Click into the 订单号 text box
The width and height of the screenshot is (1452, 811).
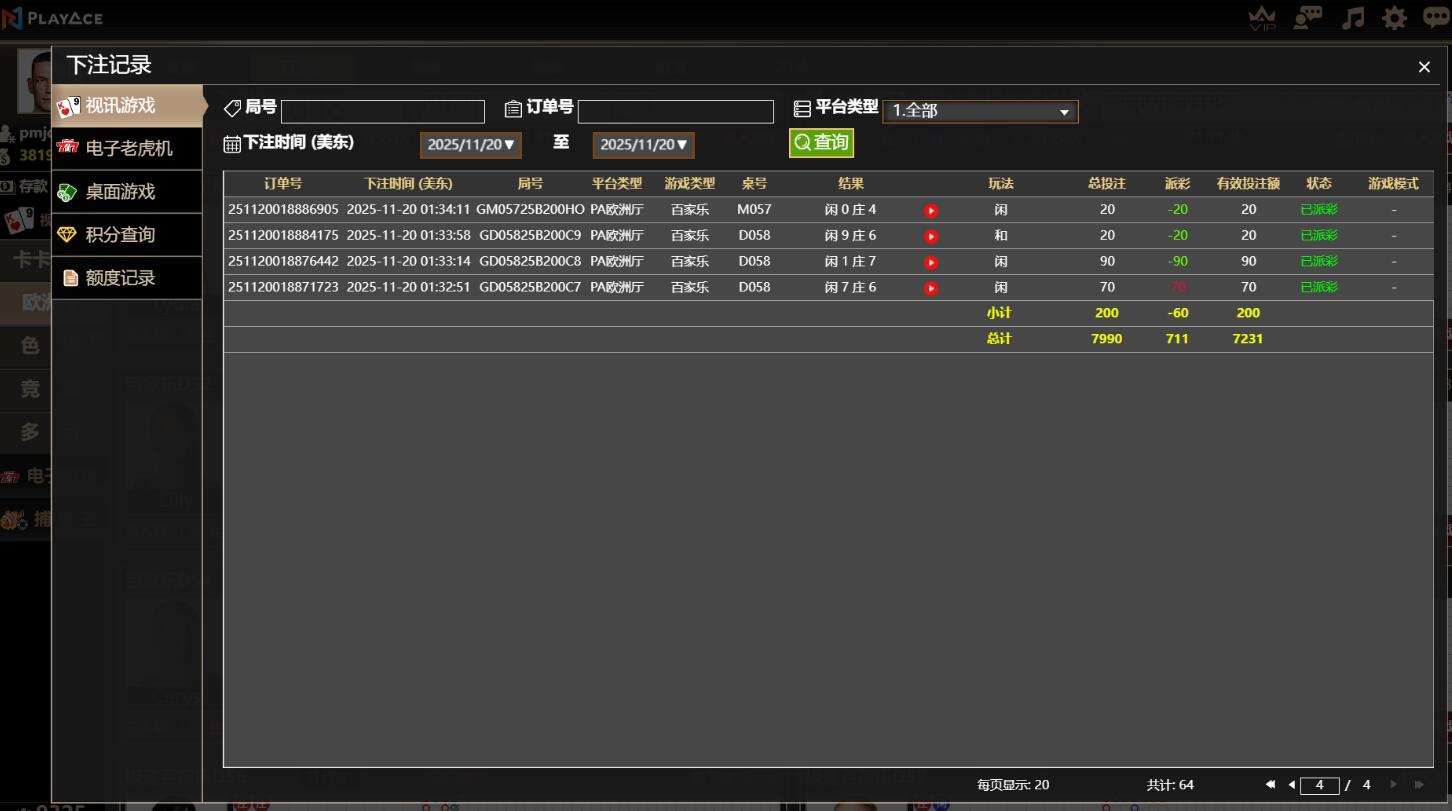click(675, 111)
